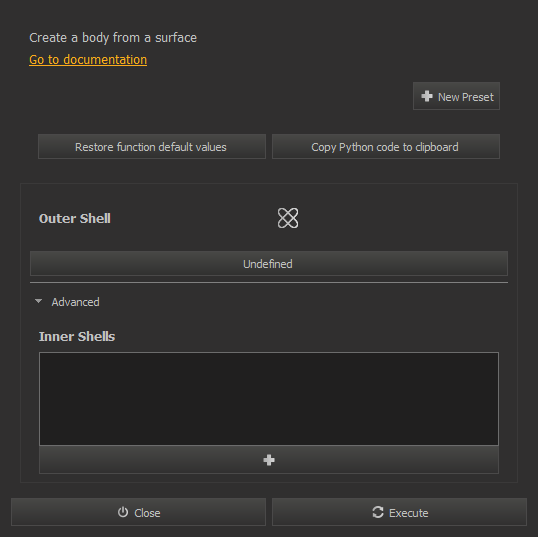This screenshot has height=537, width=538.
Task: Open the Undefined outer shell selector
Action: pos(269,264)
